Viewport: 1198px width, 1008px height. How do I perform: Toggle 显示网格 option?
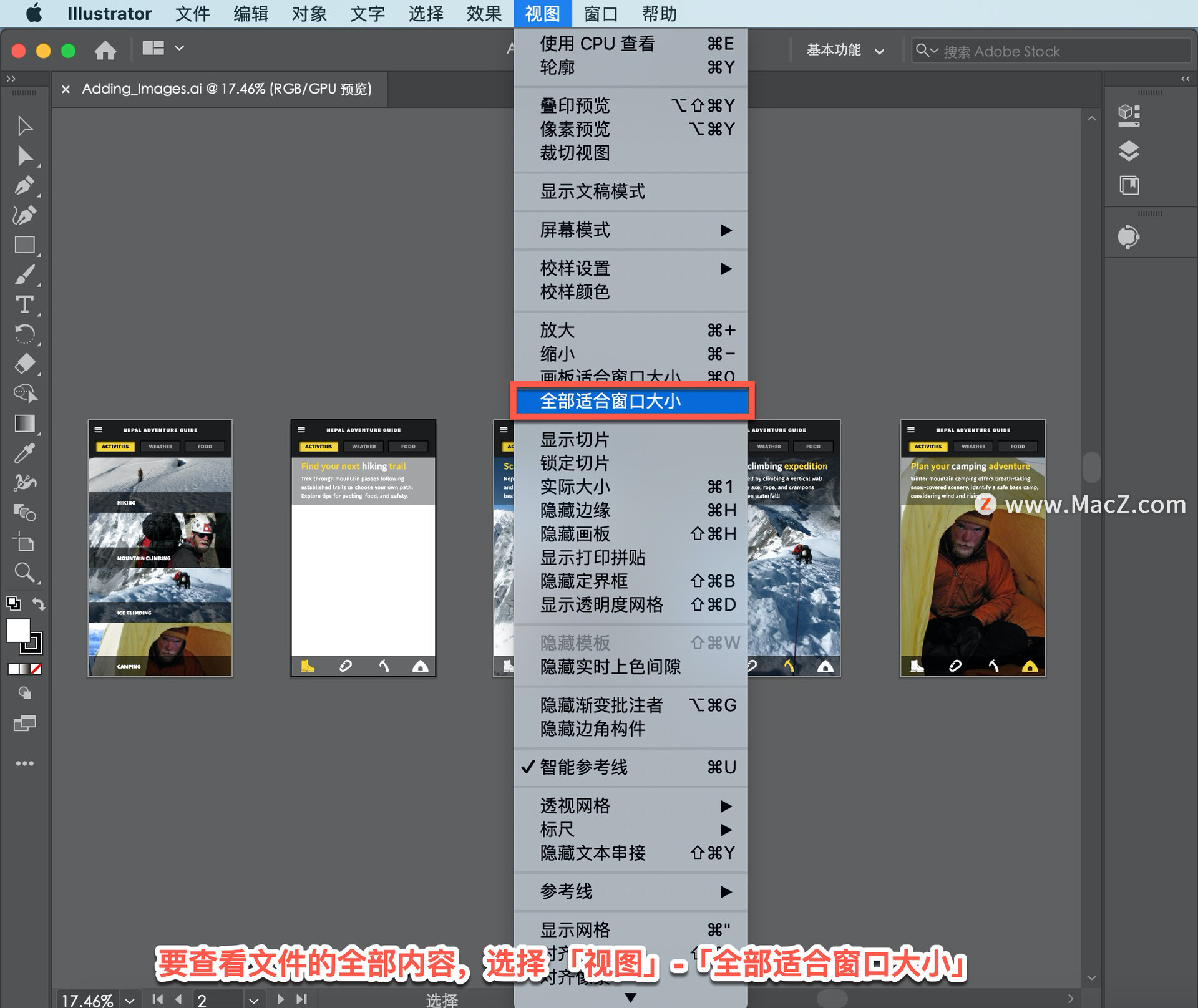point(630,930)
